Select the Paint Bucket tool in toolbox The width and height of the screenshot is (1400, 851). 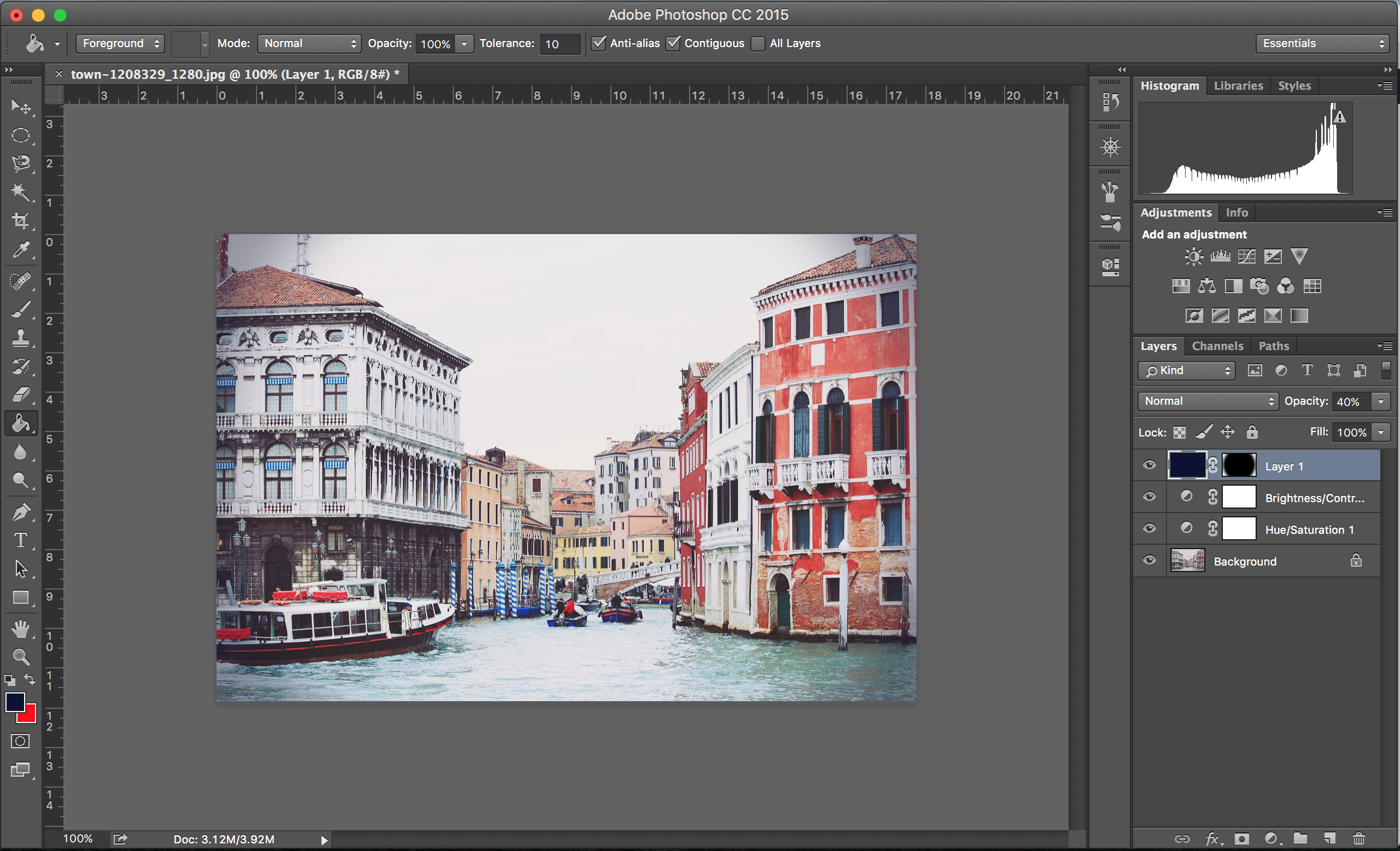(21, 423)
